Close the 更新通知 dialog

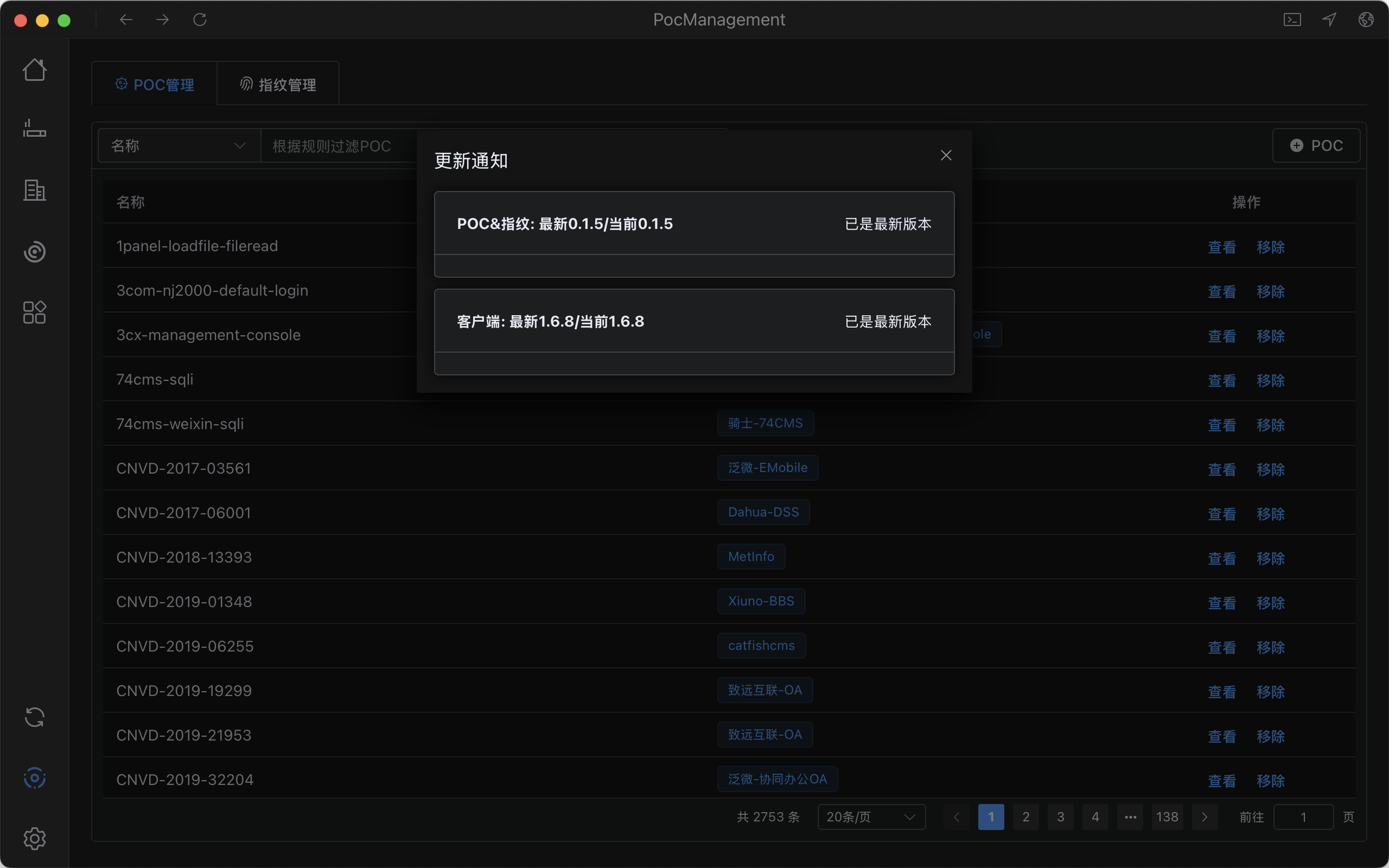(946, 155)
